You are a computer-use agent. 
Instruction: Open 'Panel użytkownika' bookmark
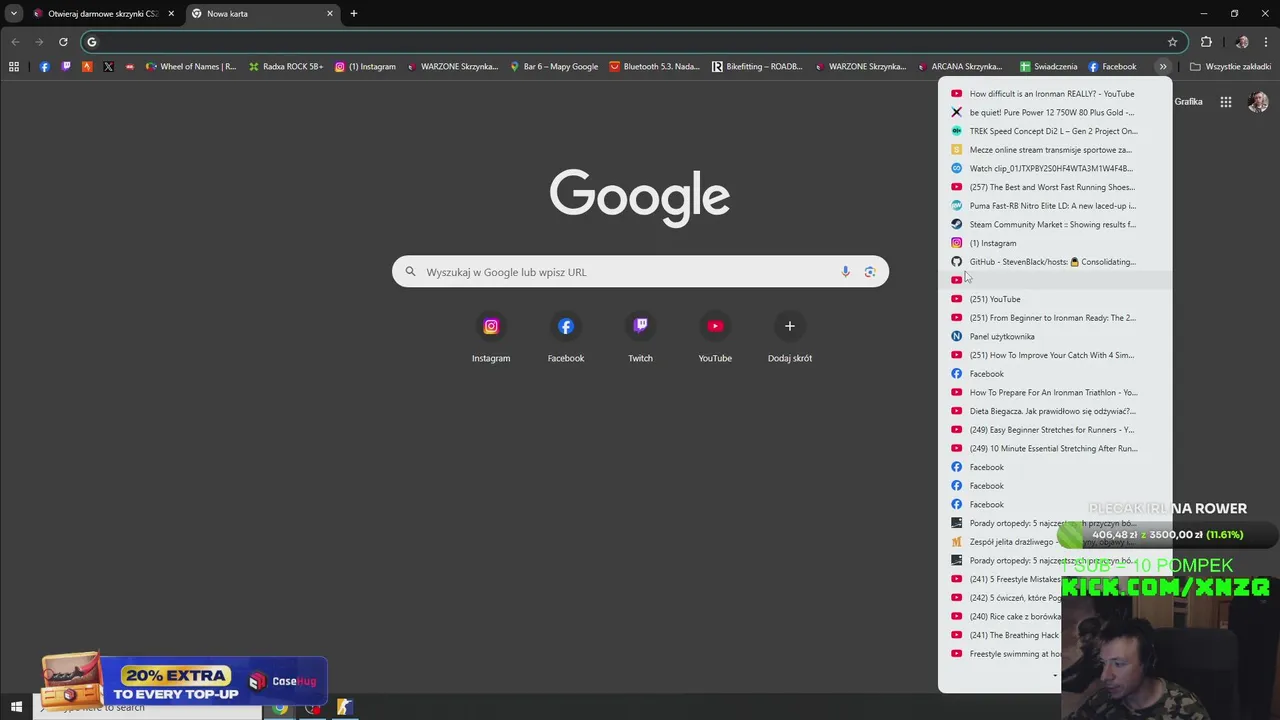click(1055, 337)
